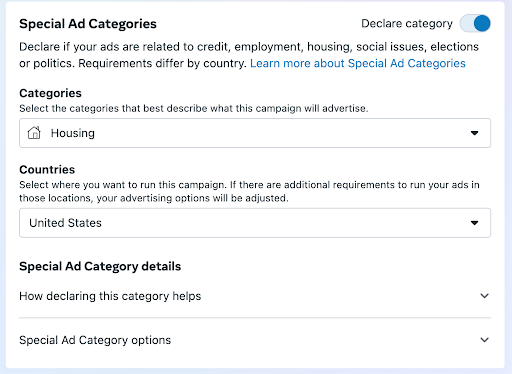Open the United States countries dropdown

(x=255, y=223)
